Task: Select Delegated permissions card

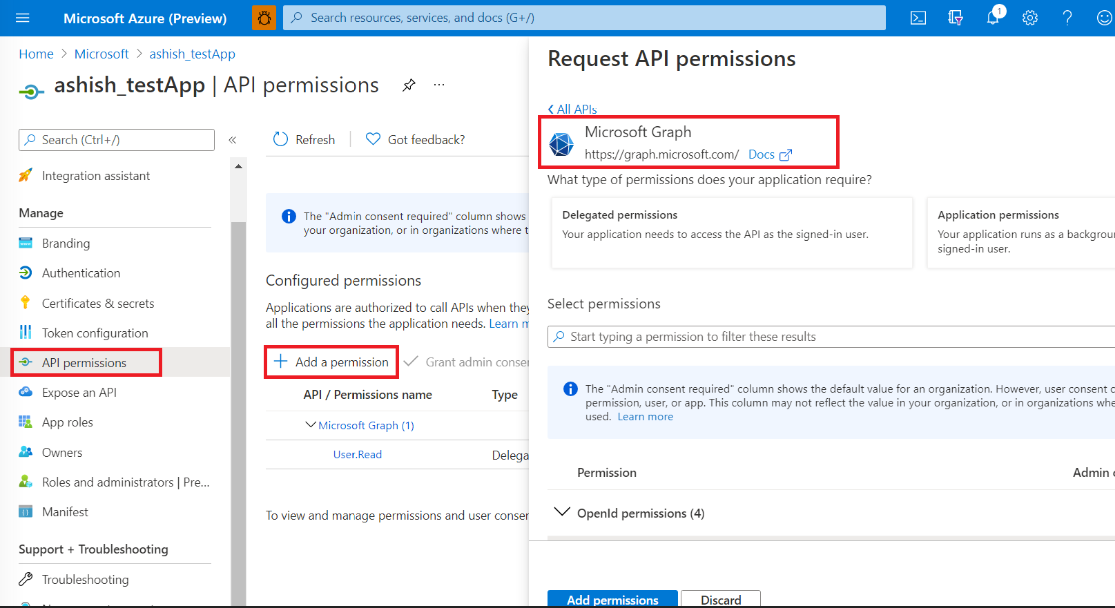Action: pos(732,233)
